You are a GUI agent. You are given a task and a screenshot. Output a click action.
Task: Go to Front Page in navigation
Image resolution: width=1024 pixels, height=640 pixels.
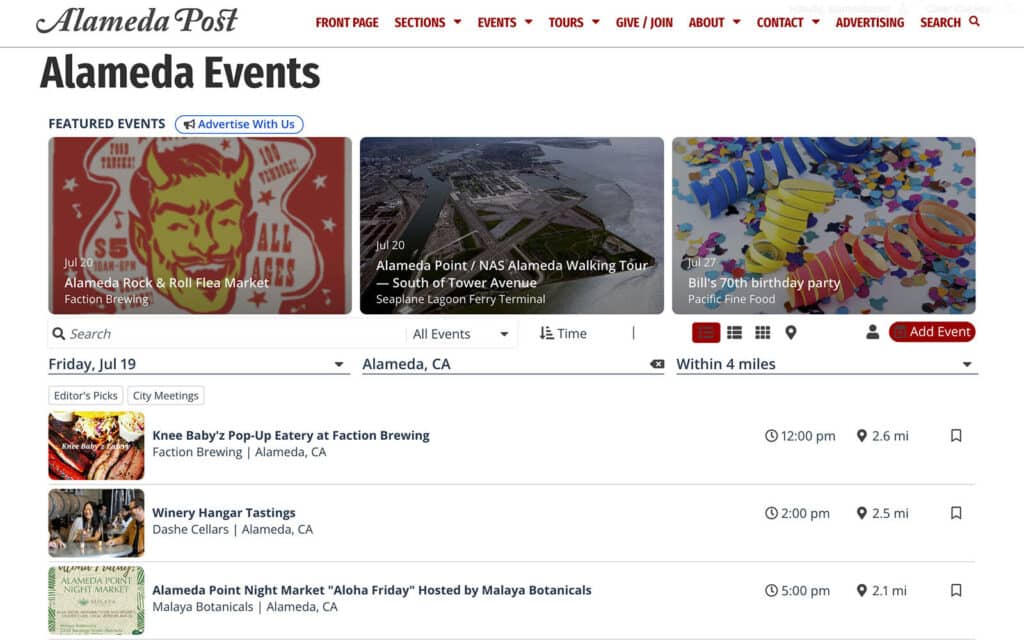(x=347, y=23)
